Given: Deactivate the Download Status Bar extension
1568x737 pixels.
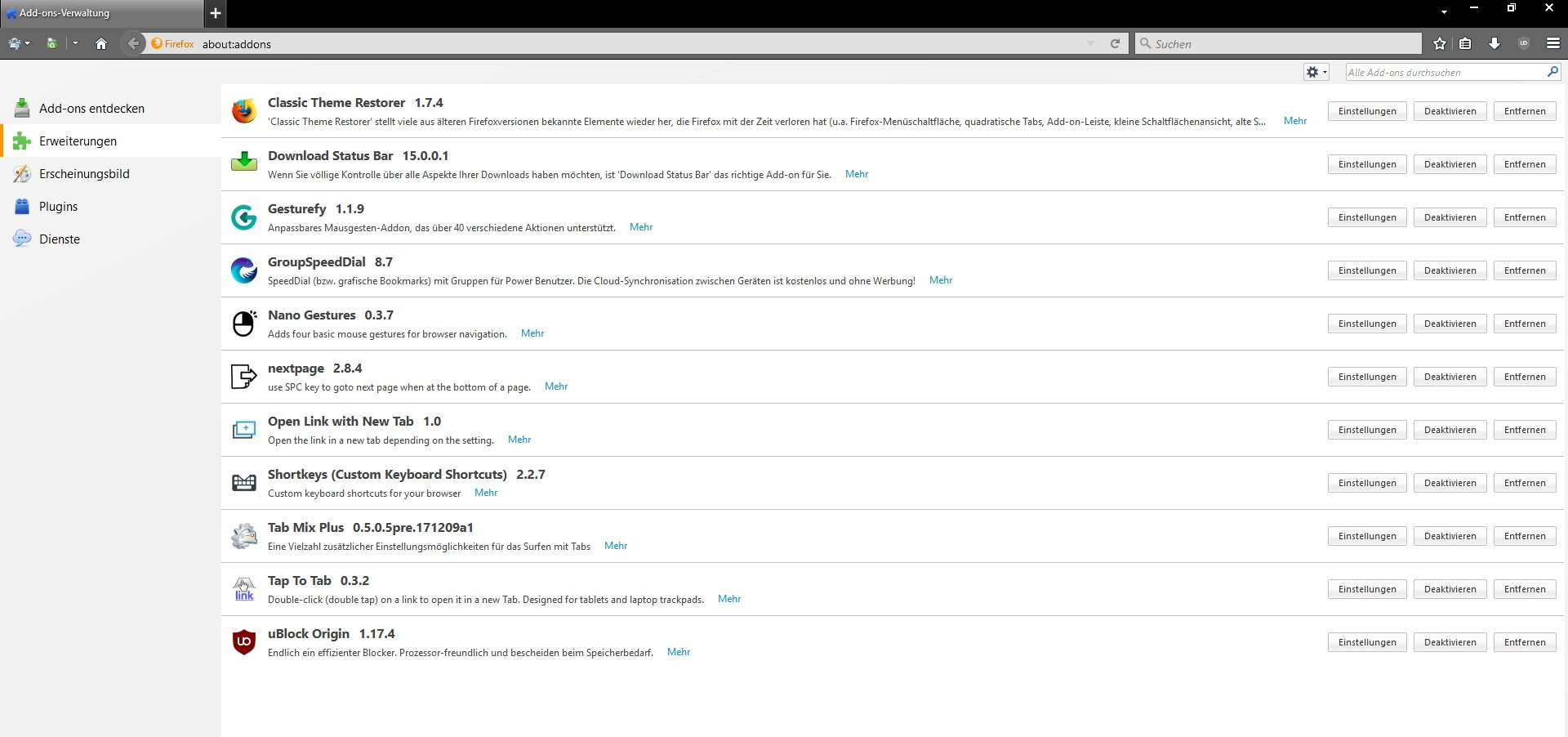Looking at the screenshot, I should click(1450, 164).
